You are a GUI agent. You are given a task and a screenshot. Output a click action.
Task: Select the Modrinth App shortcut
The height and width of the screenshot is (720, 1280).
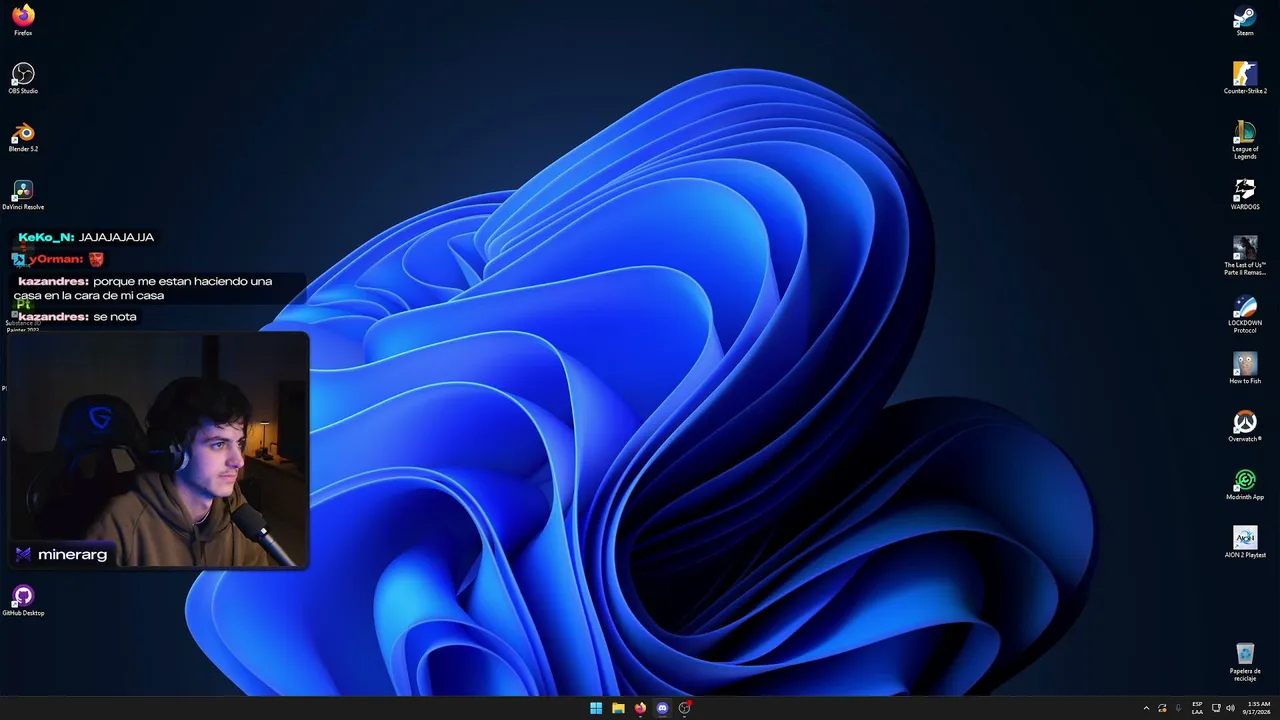coord(1245,484)
